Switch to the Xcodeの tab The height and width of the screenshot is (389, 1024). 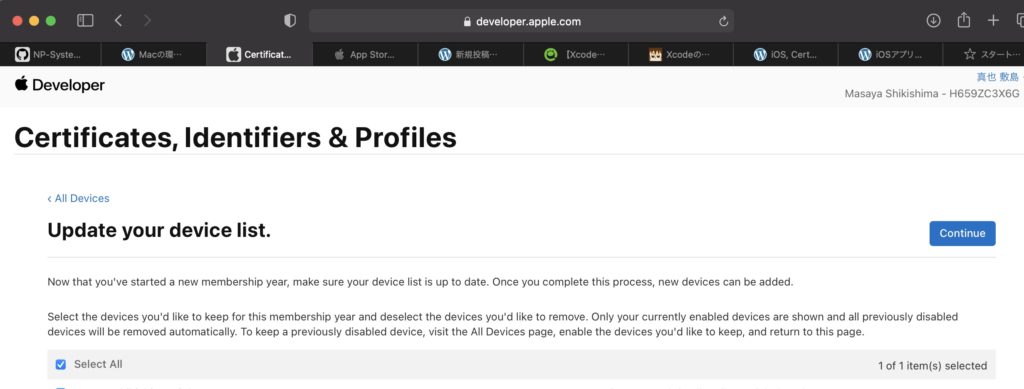pyautogui.click(x=681, y=55)
